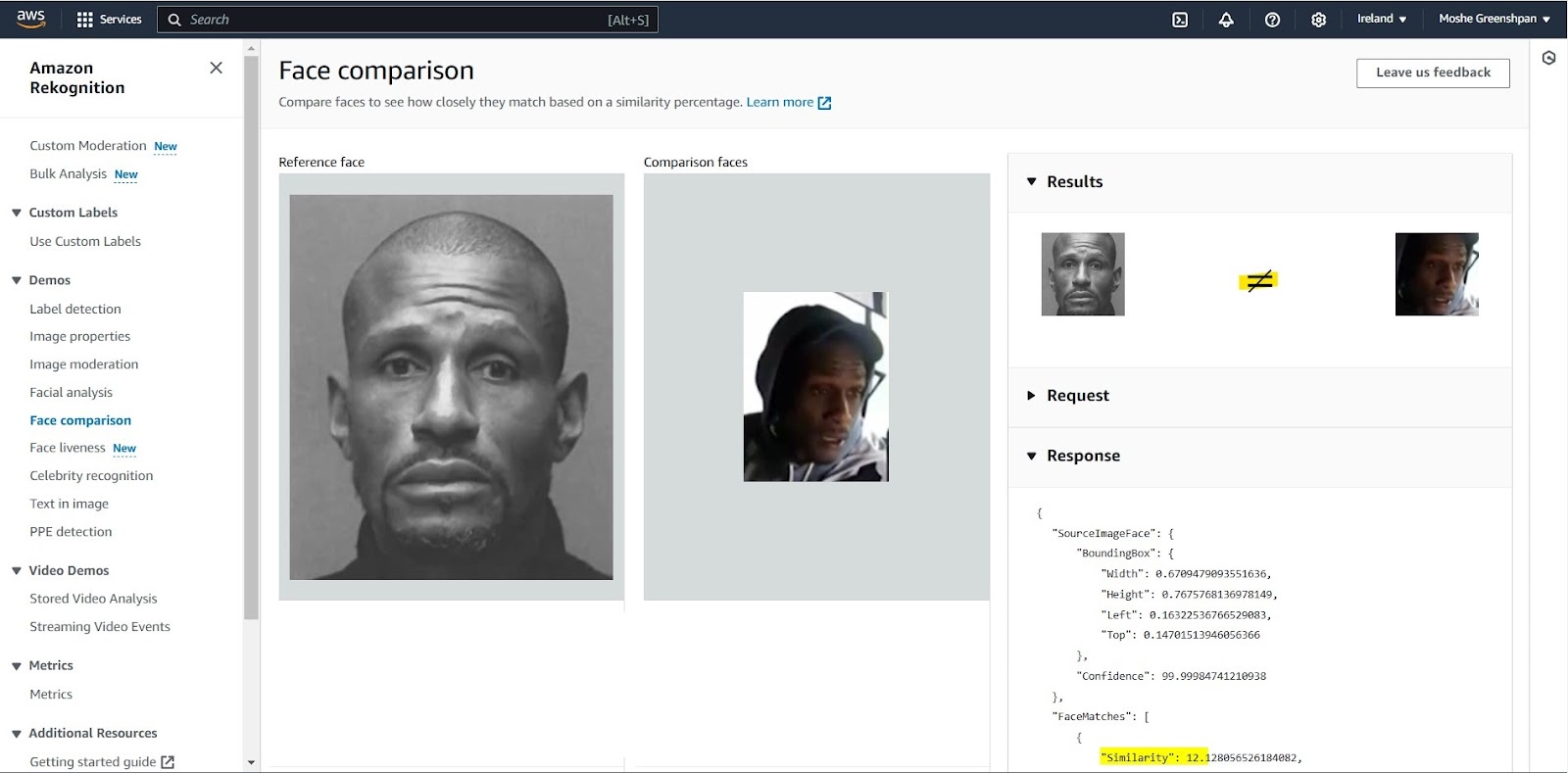Select Face comparison in sidebar
The height and width of the screenshot is (773, 1568).
pyautogui.click(x=80, y=420)
